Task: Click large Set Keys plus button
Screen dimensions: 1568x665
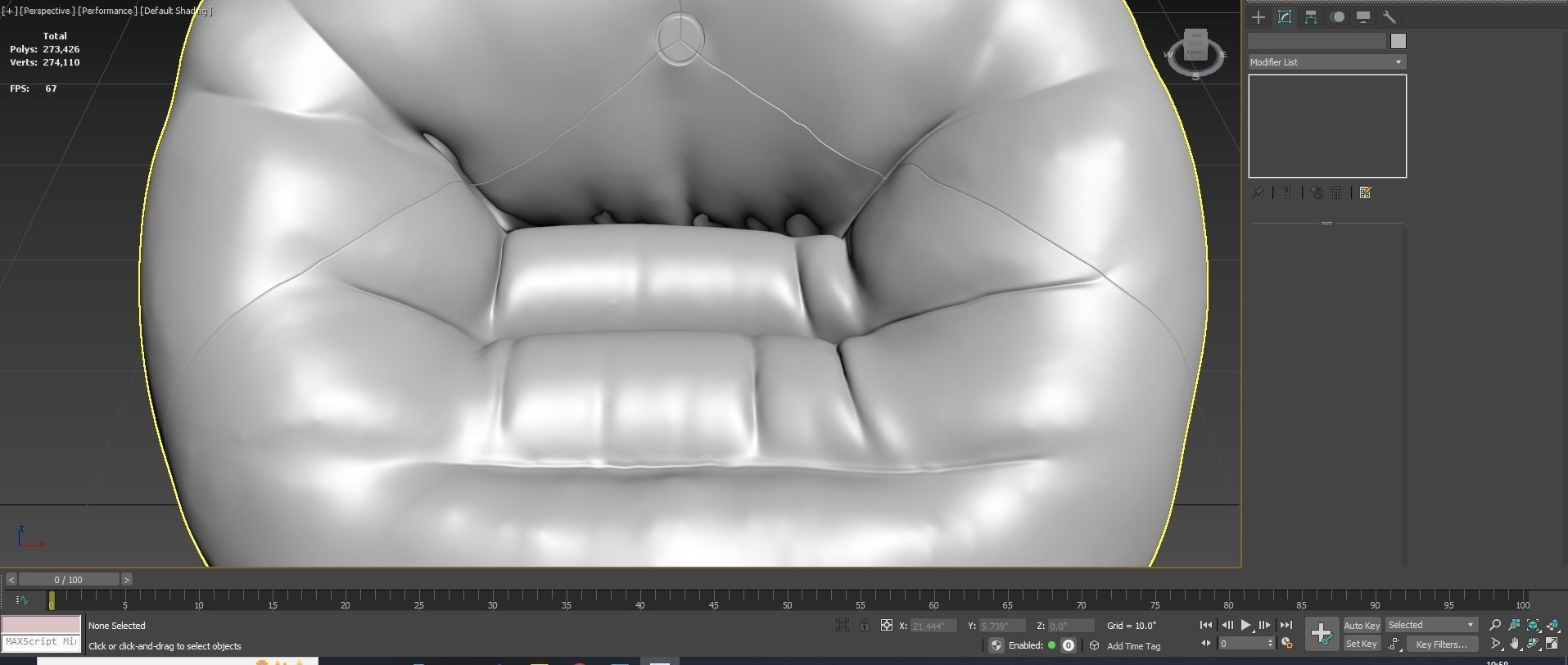Action: (1322, 633)
